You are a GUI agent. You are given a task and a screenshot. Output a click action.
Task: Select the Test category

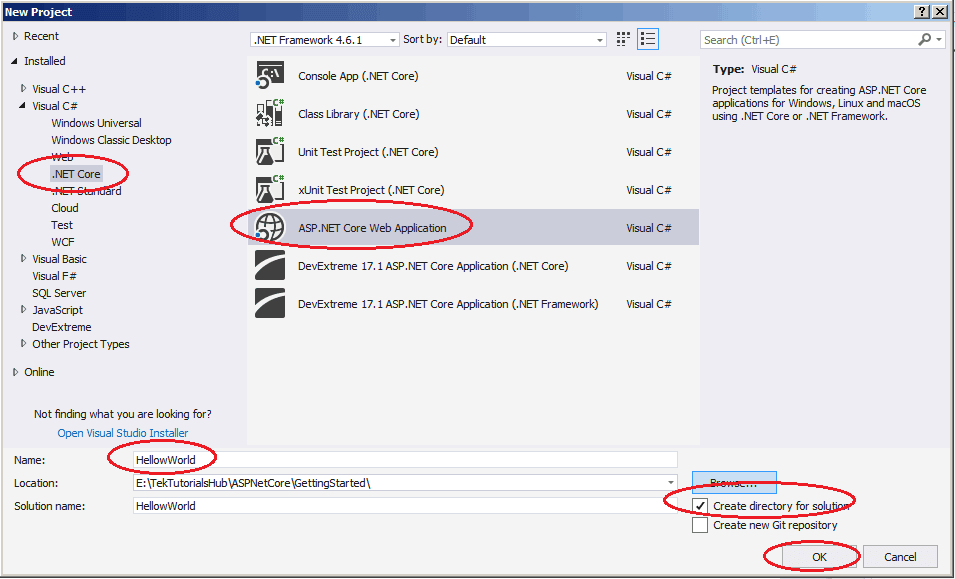click(62, 225)
